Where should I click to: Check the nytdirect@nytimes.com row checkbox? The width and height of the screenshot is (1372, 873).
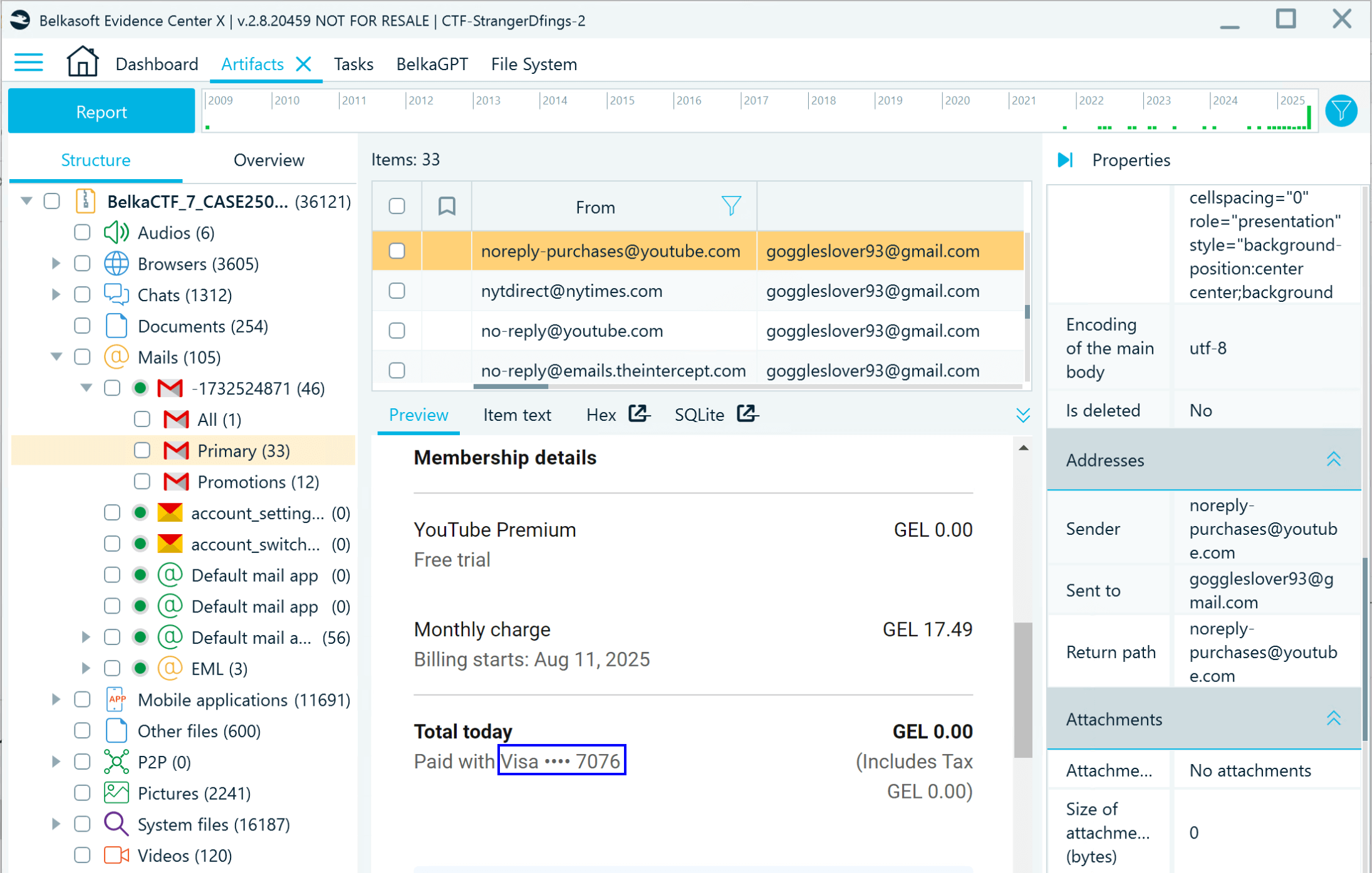point(397,291)
